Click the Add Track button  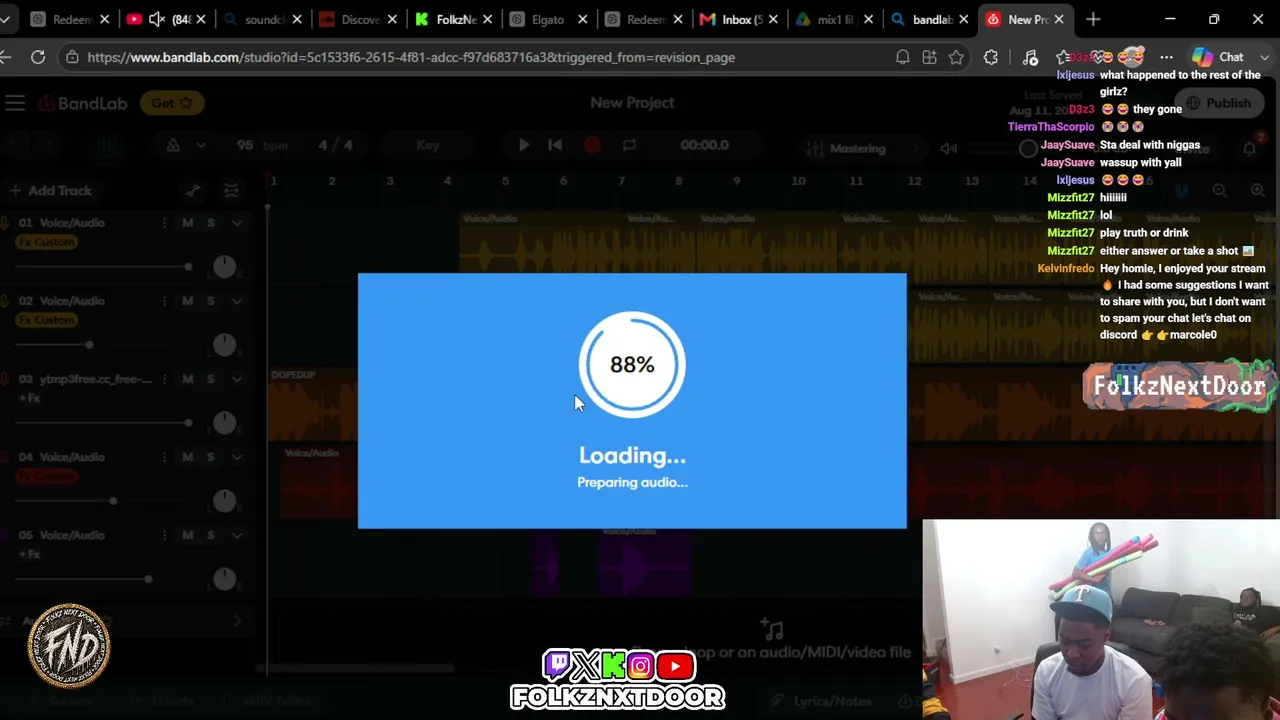point(50,190)
